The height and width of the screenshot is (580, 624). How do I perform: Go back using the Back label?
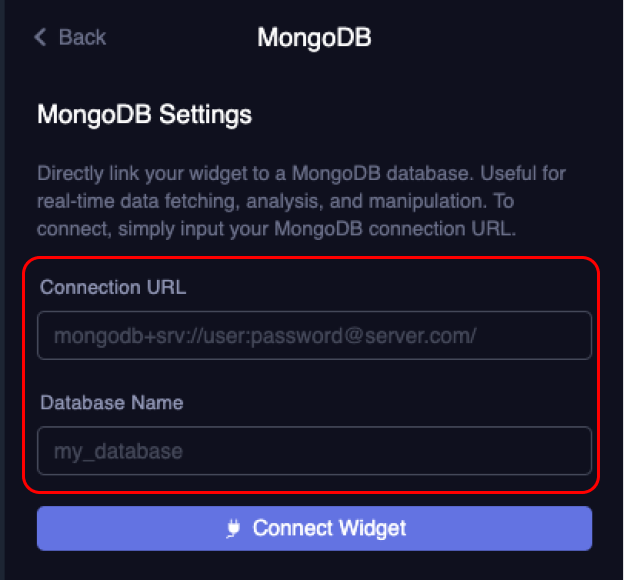click(82, 38)
